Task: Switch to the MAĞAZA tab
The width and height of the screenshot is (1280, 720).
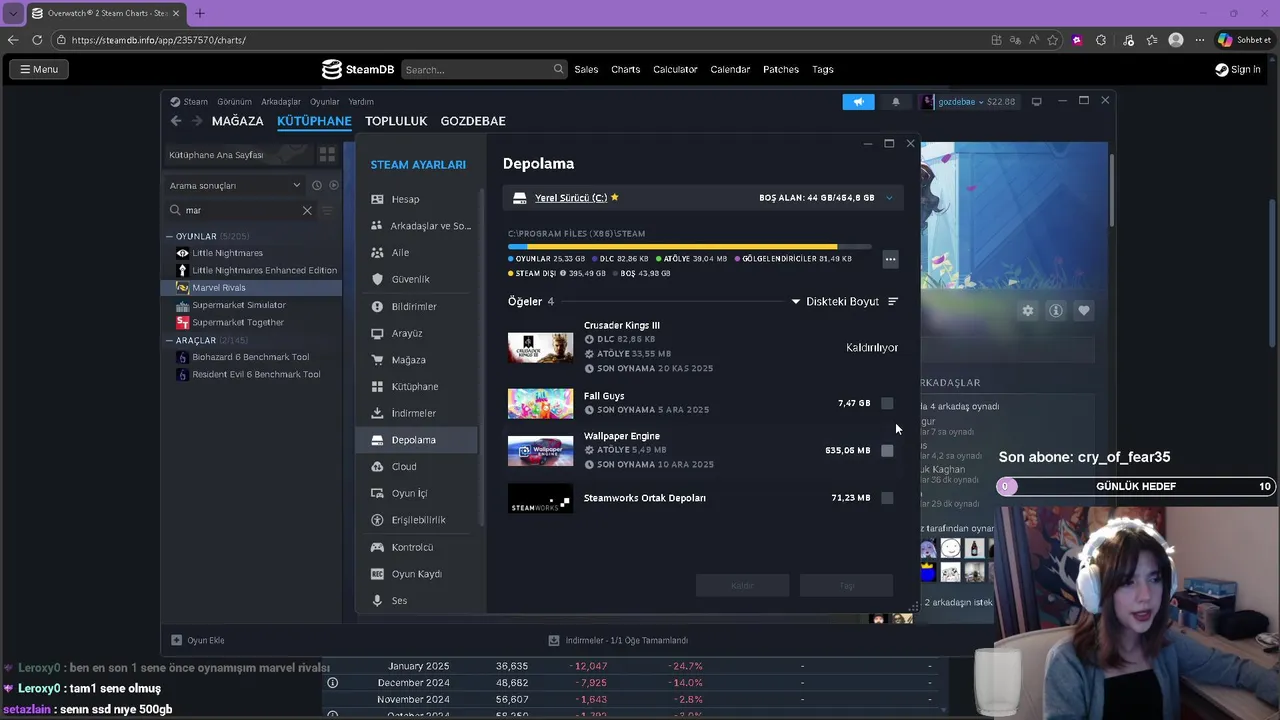Action: point(238,121)
